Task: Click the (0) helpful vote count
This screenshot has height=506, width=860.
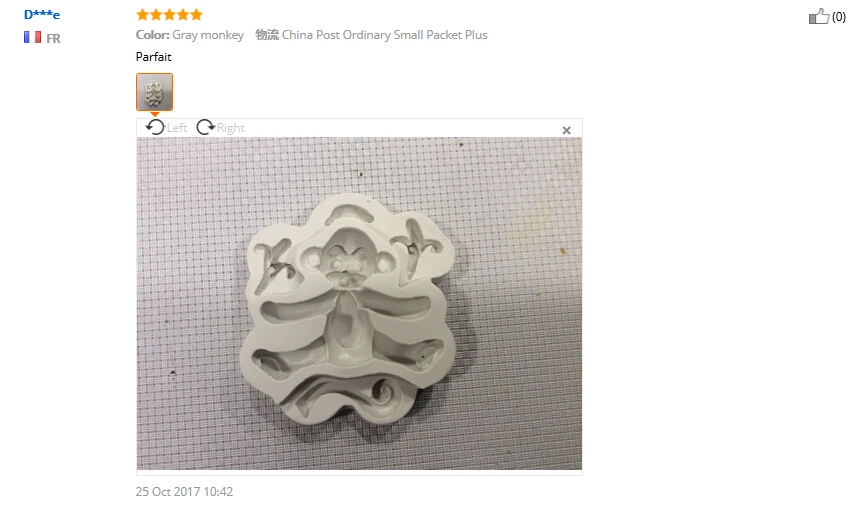Action: pyautogui.click(x=839, y=17)
